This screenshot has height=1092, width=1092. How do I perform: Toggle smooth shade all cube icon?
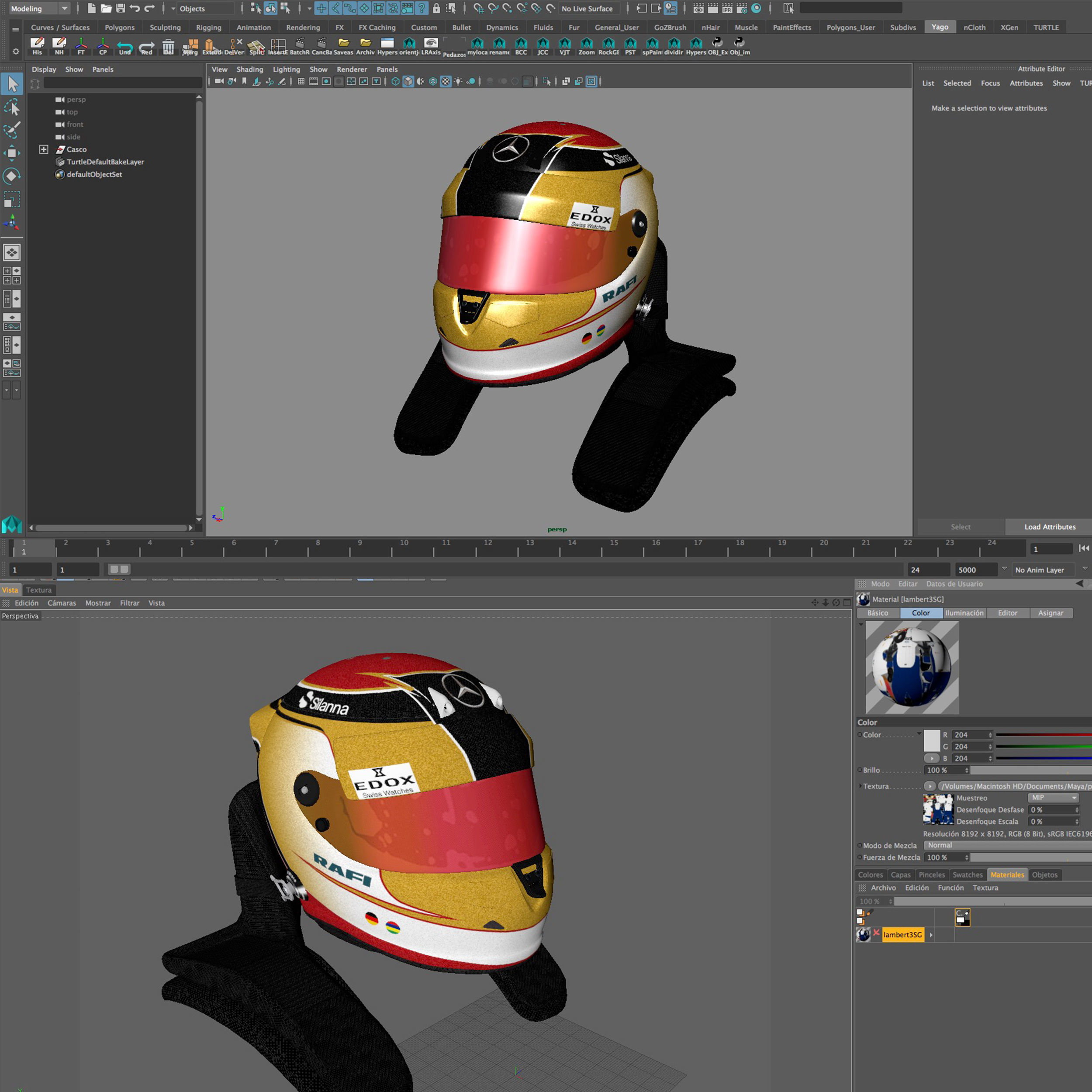point(408,81)
